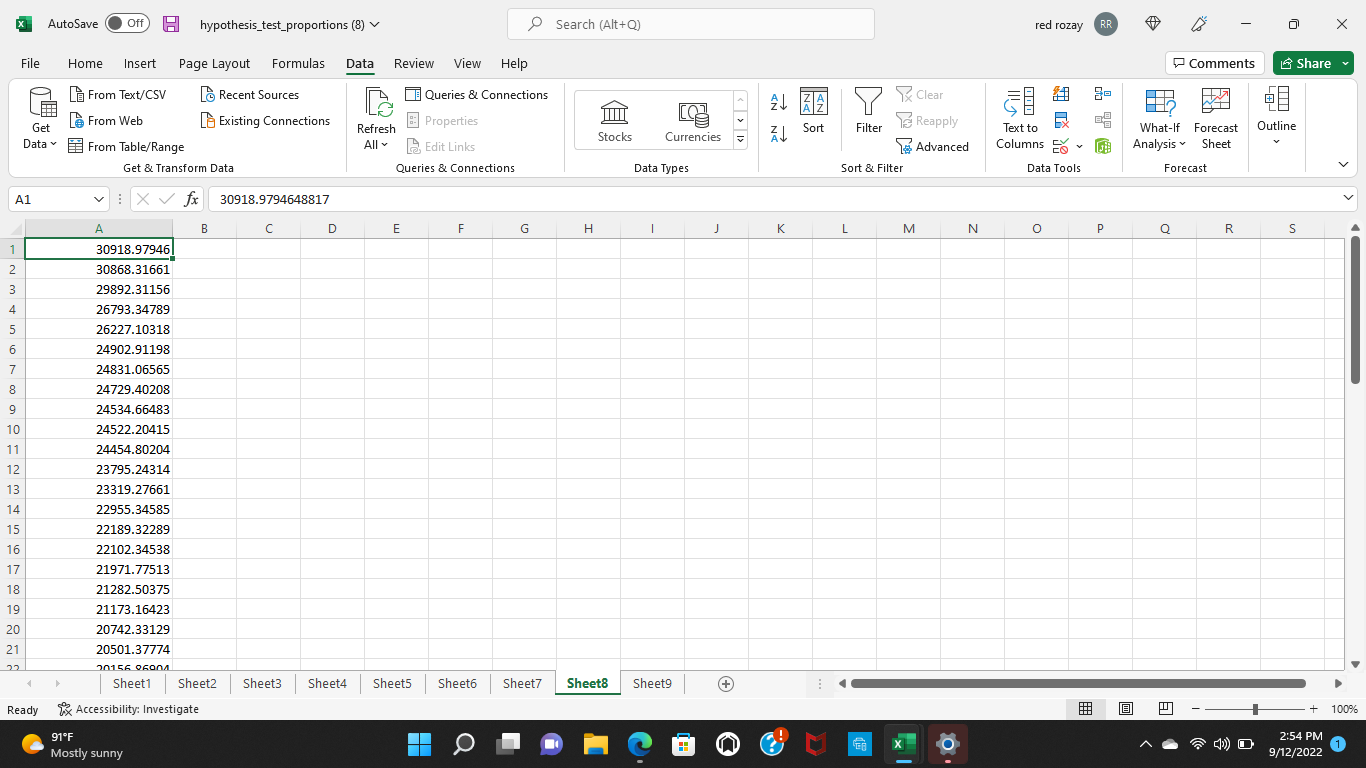The height and width of the screenshot is (768, 1366).
Task: Open the Windows Start menu
Action: click(x=419, y=744)
